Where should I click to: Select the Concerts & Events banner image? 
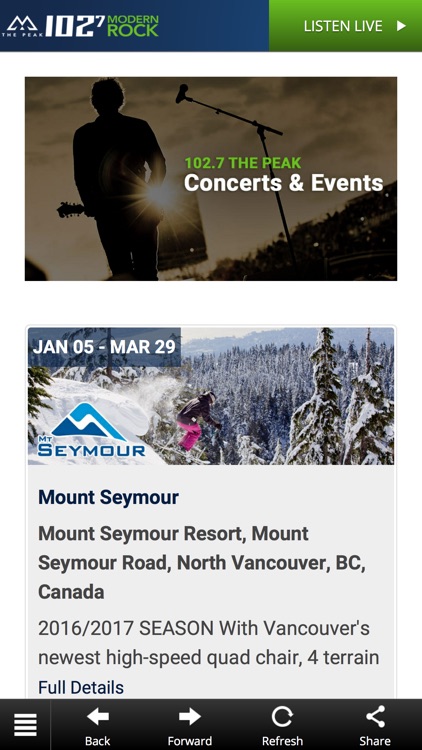211,179
